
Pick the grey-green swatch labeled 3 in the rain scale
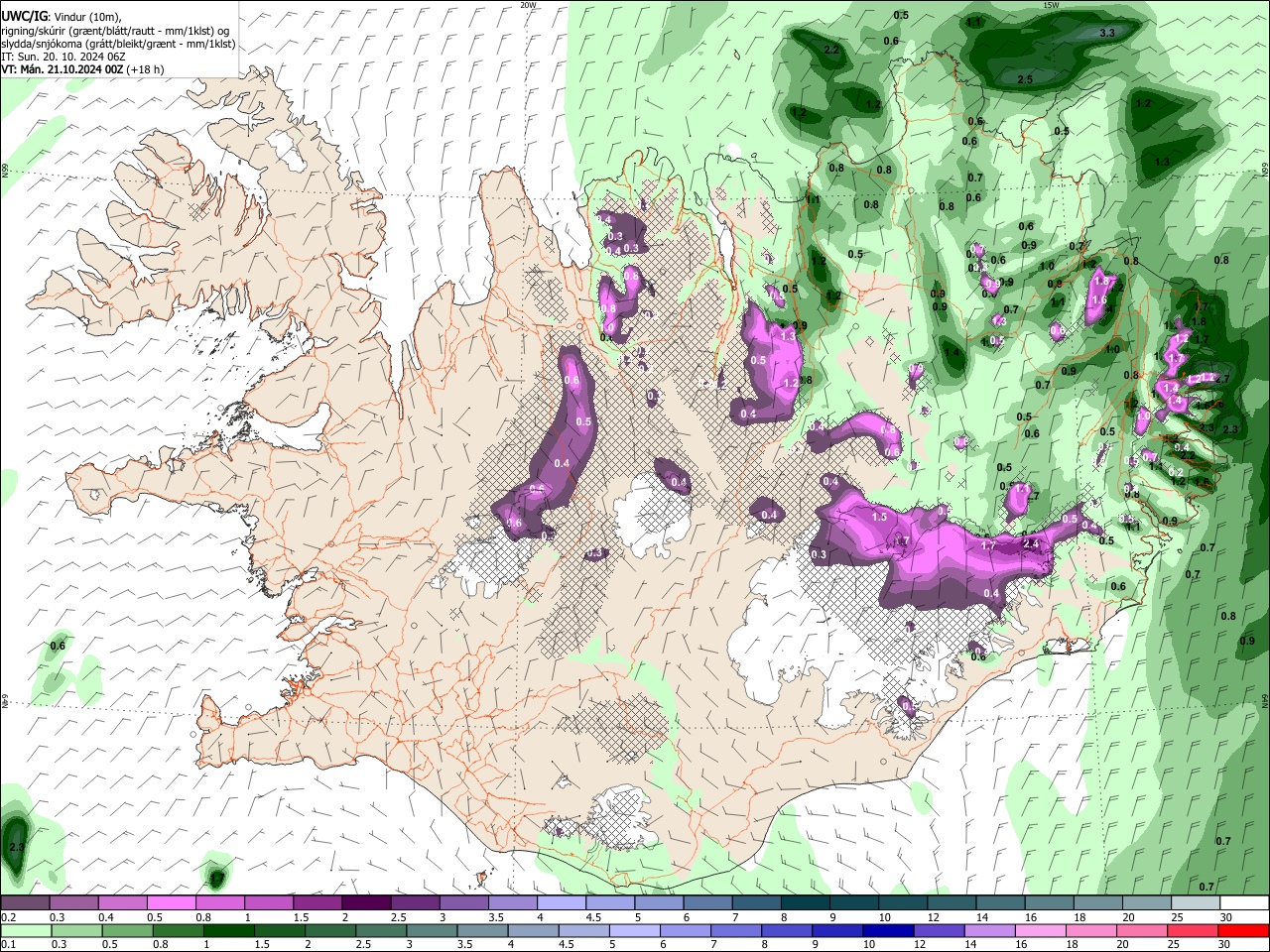[x=432, y=930]
